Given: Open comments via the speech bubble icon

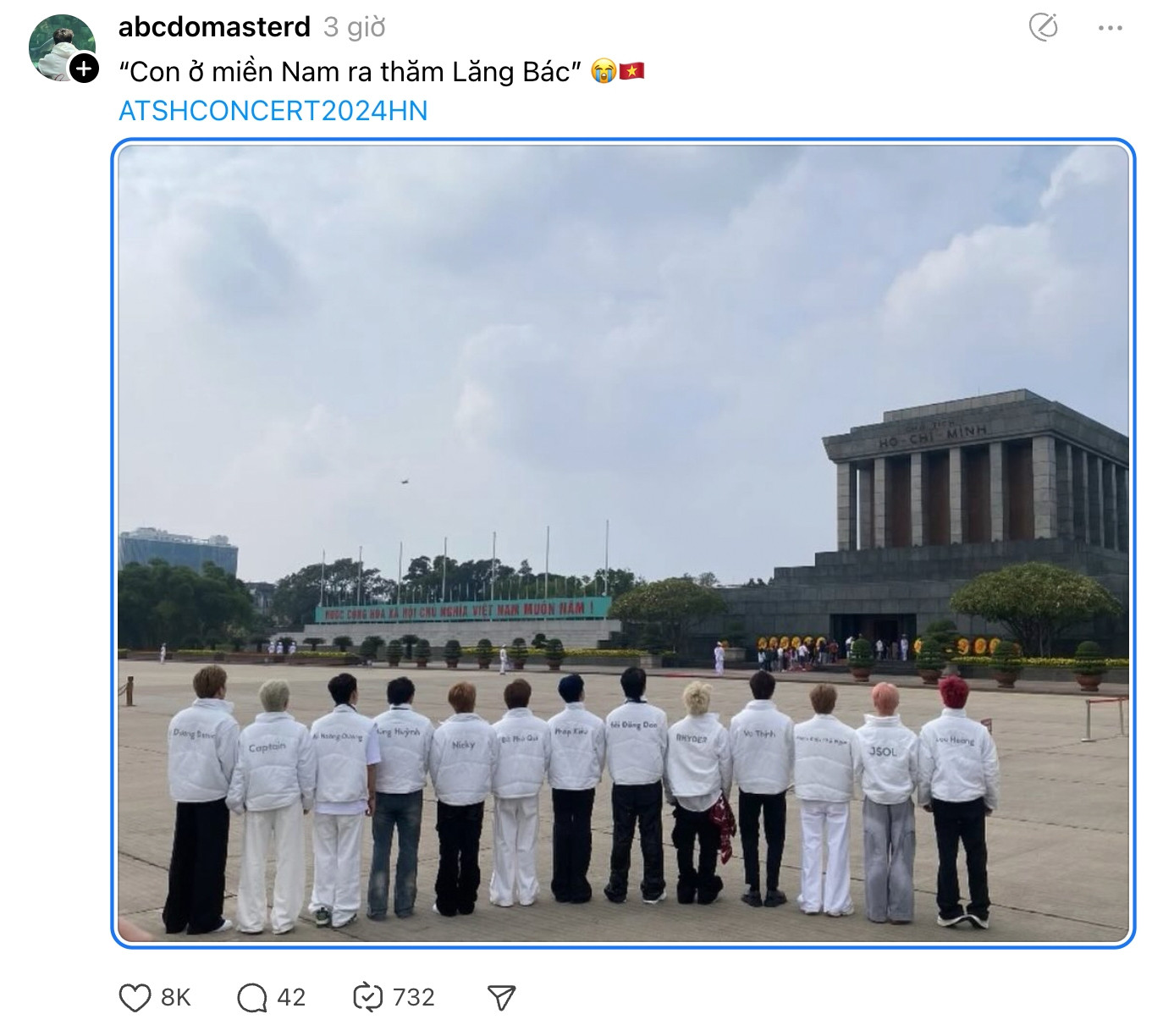Looking at the screenshot, I should pyautogui.click(x=252, y=998).
